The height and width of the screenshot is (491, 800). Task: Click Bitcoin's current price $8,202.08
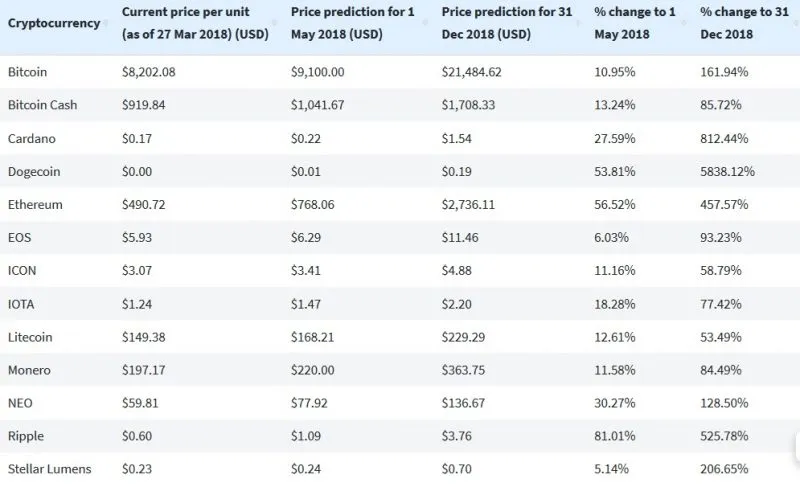[x=150, y=73]
